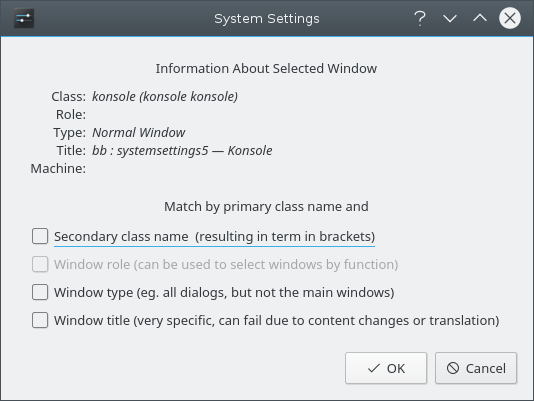Minimize the dialog using the down chevron
The height and width of the screenshot is (401, 534).
pos(450,18)
